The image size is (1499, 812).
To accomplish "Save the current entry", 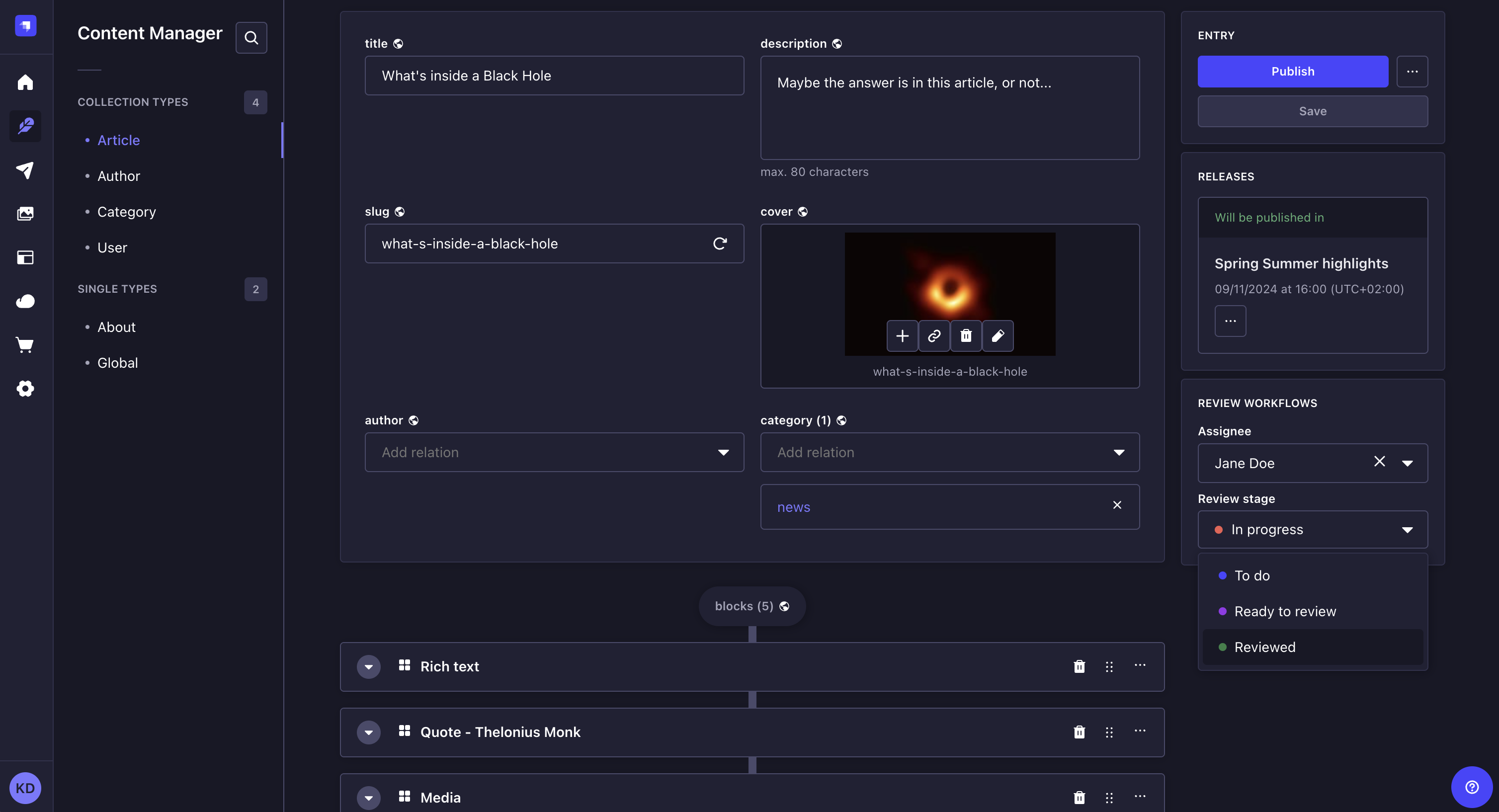I will coord(1313,110).
